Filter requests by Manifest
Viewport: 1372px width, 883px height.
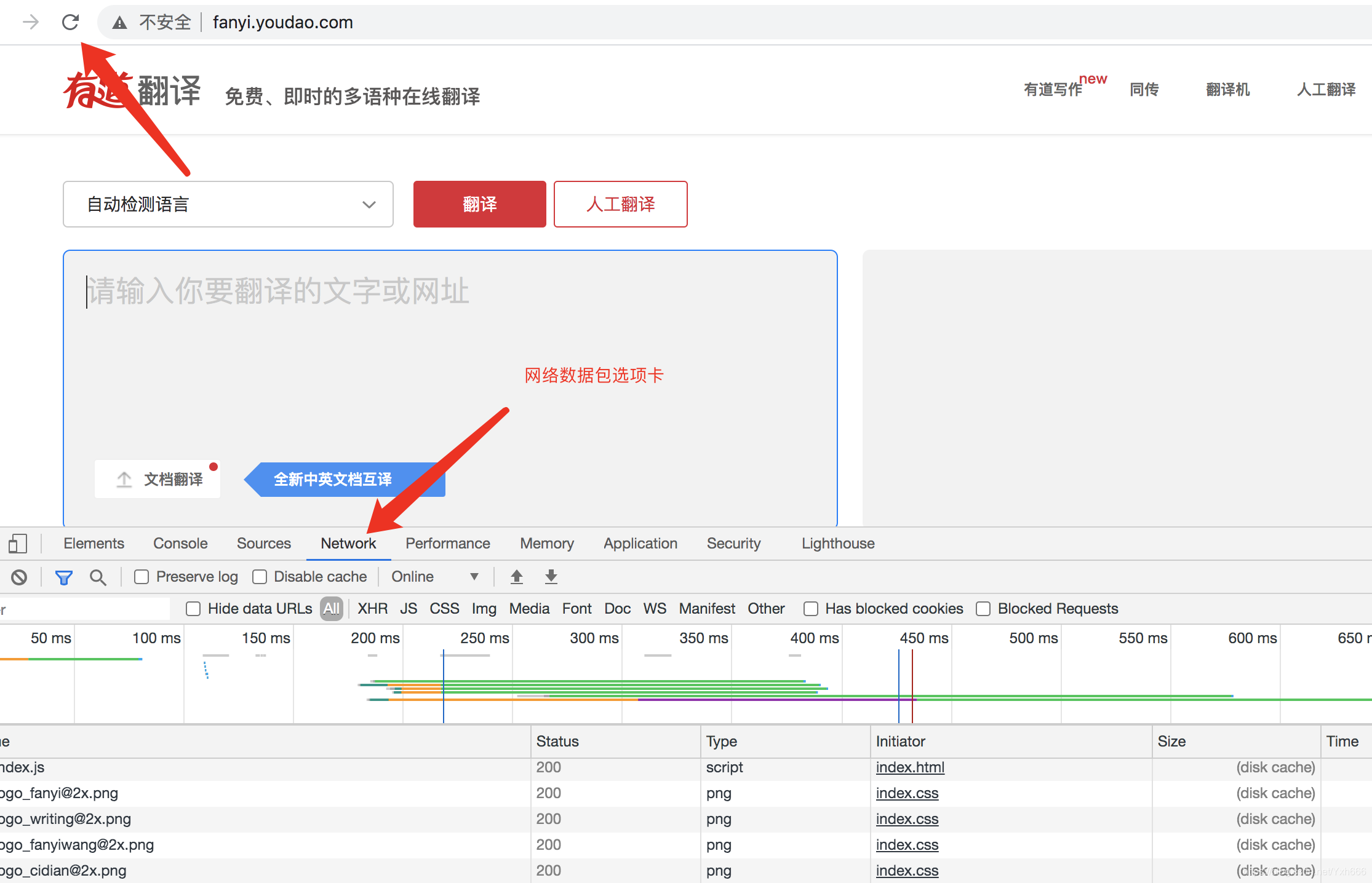[x=707, y=609]
